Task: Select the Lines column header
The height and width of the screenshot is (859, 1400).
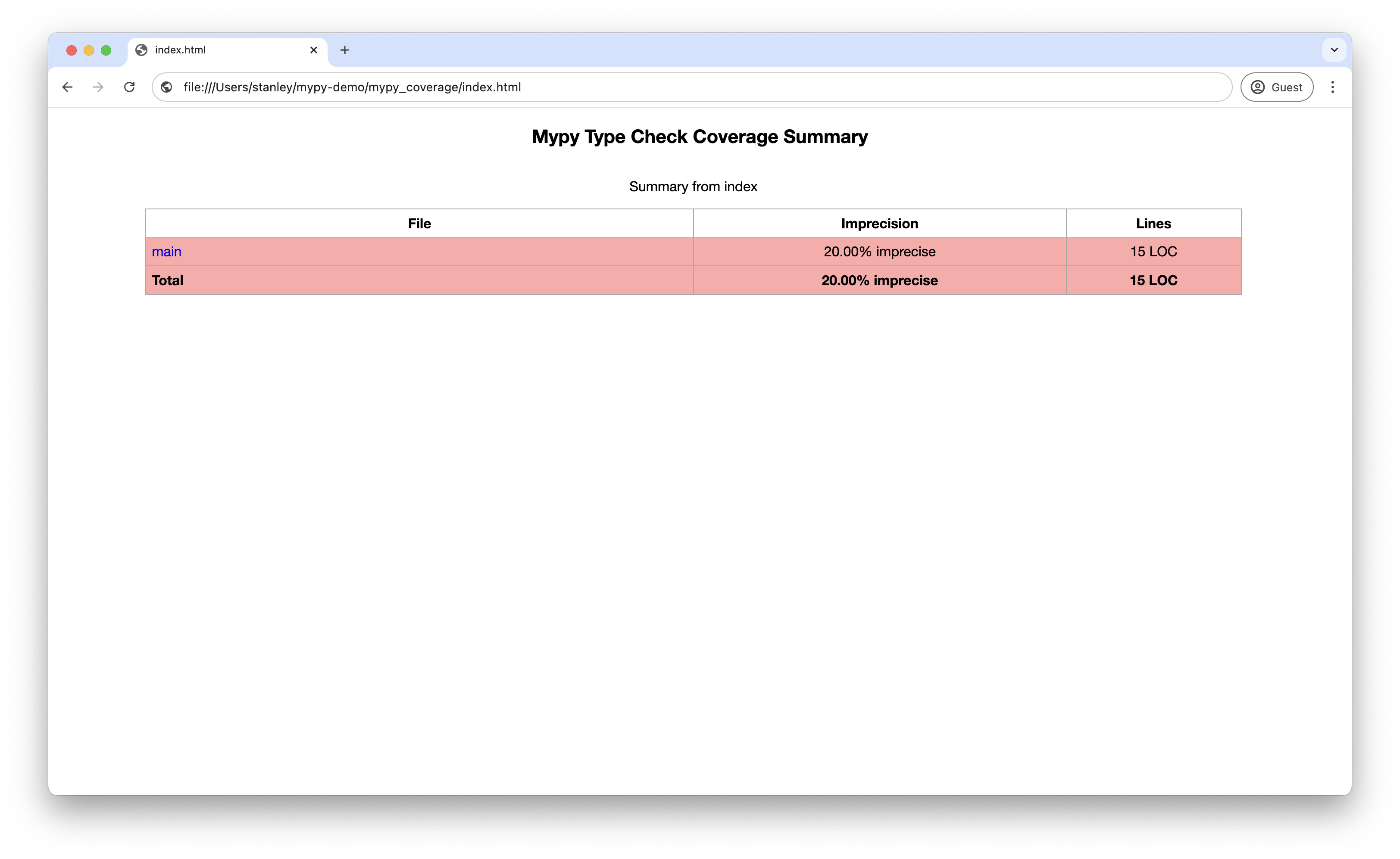Action: (1153, 223)
